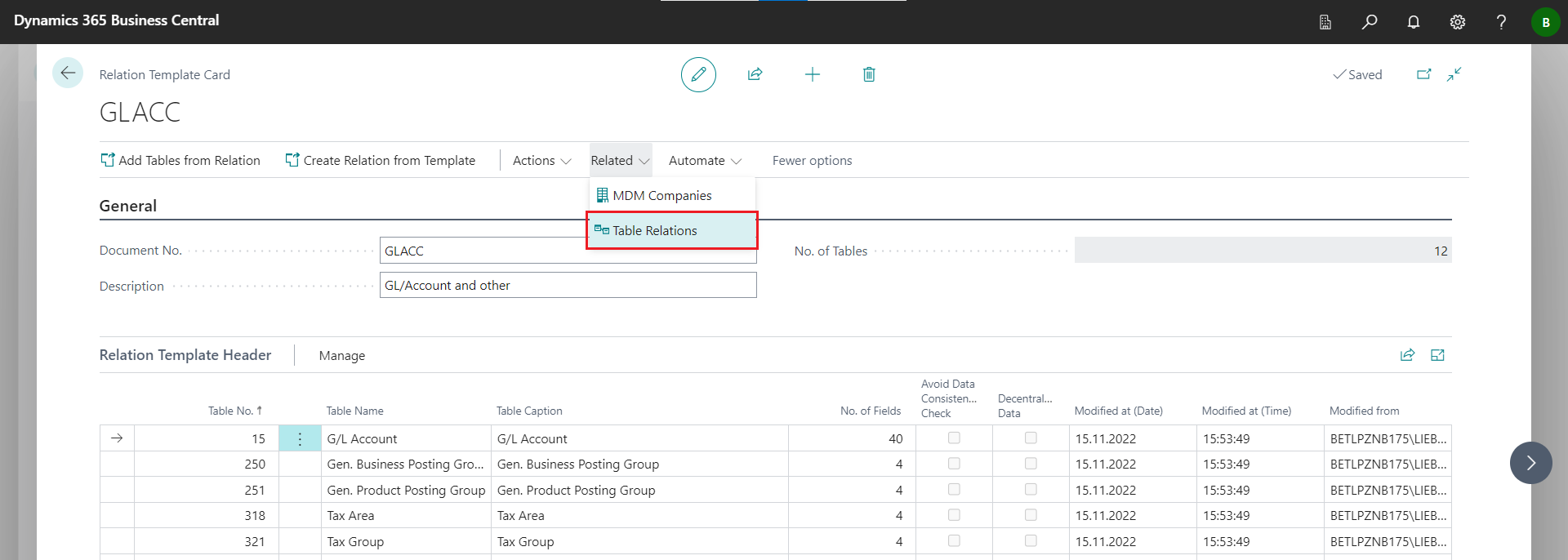This screenshot has width=1568, height=560.
Task: Click Table Caption Gen. Product Posting Group
Action: pos(639,490)
